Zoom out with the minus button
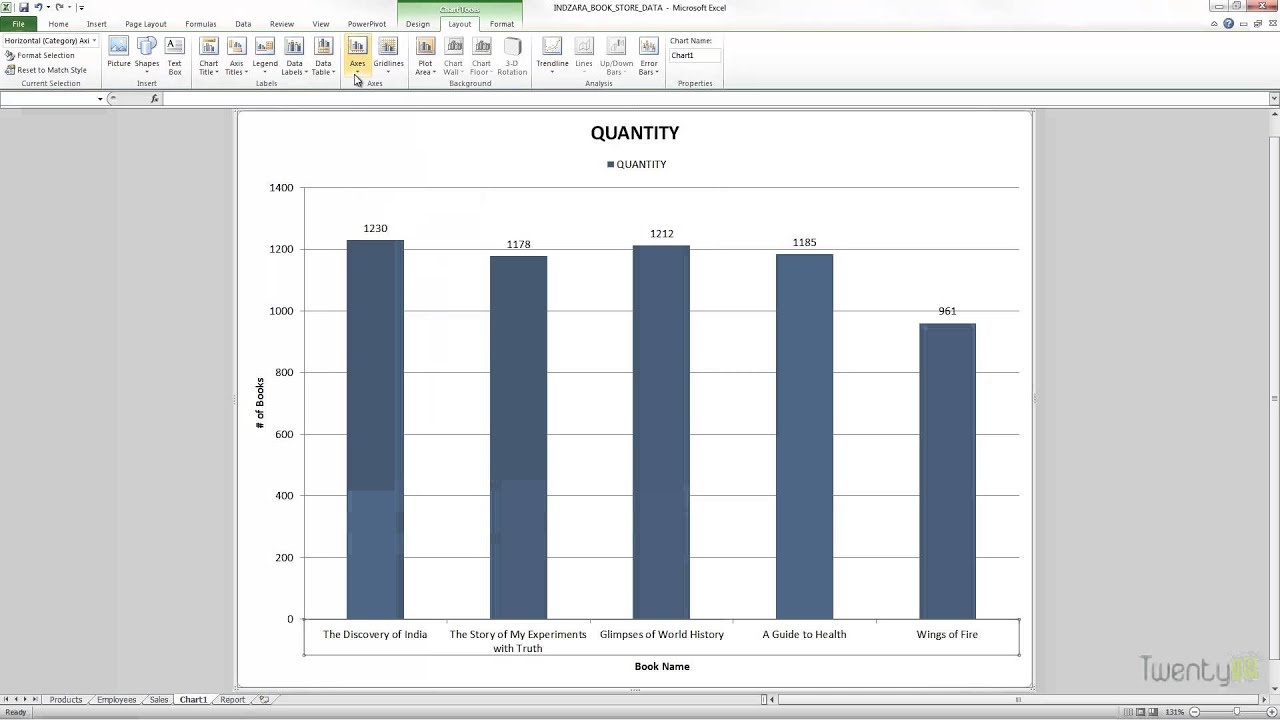Image resolution: width=1280 pixels, height=720 pixels. 1194,712
